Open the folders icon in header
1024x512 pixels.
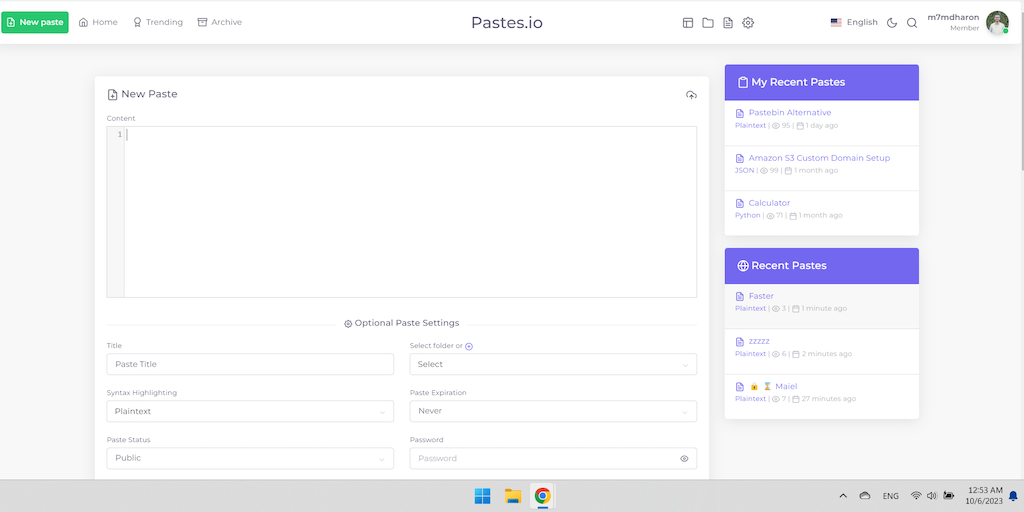tap(708, 22)
